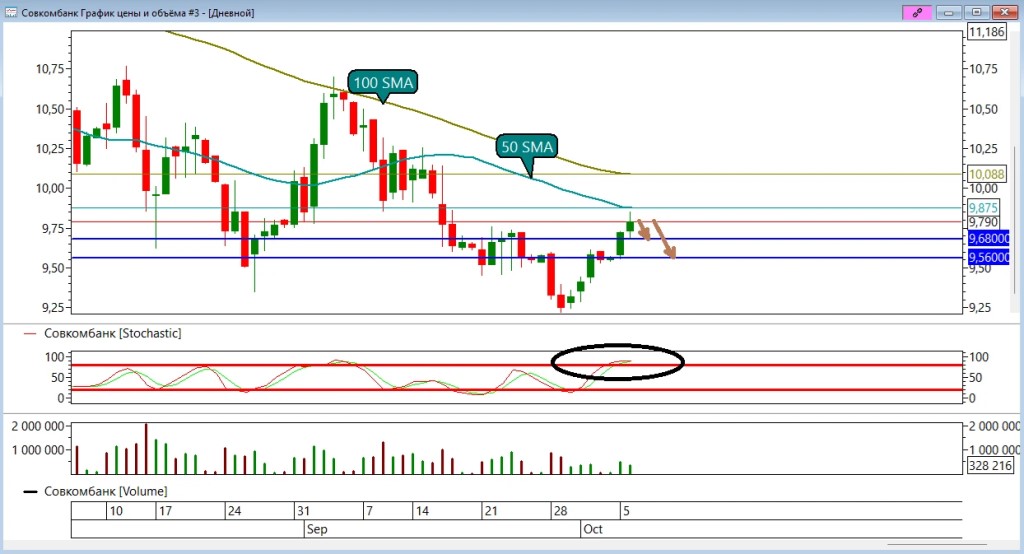Click the maximize button in title bar
Screen dimensions: 1024x554
click(x=977, y=12)
